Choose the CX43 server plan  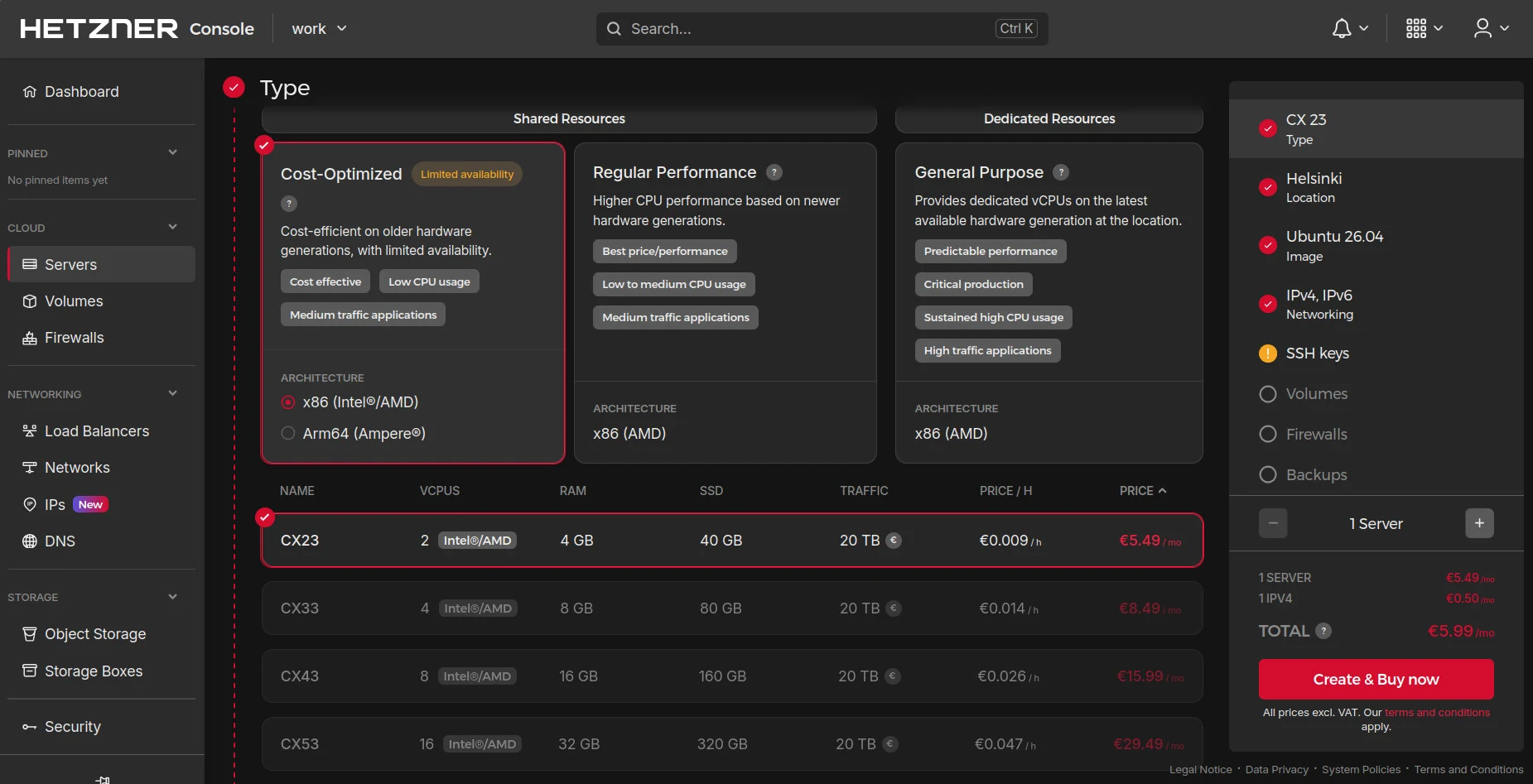(732, 676)
